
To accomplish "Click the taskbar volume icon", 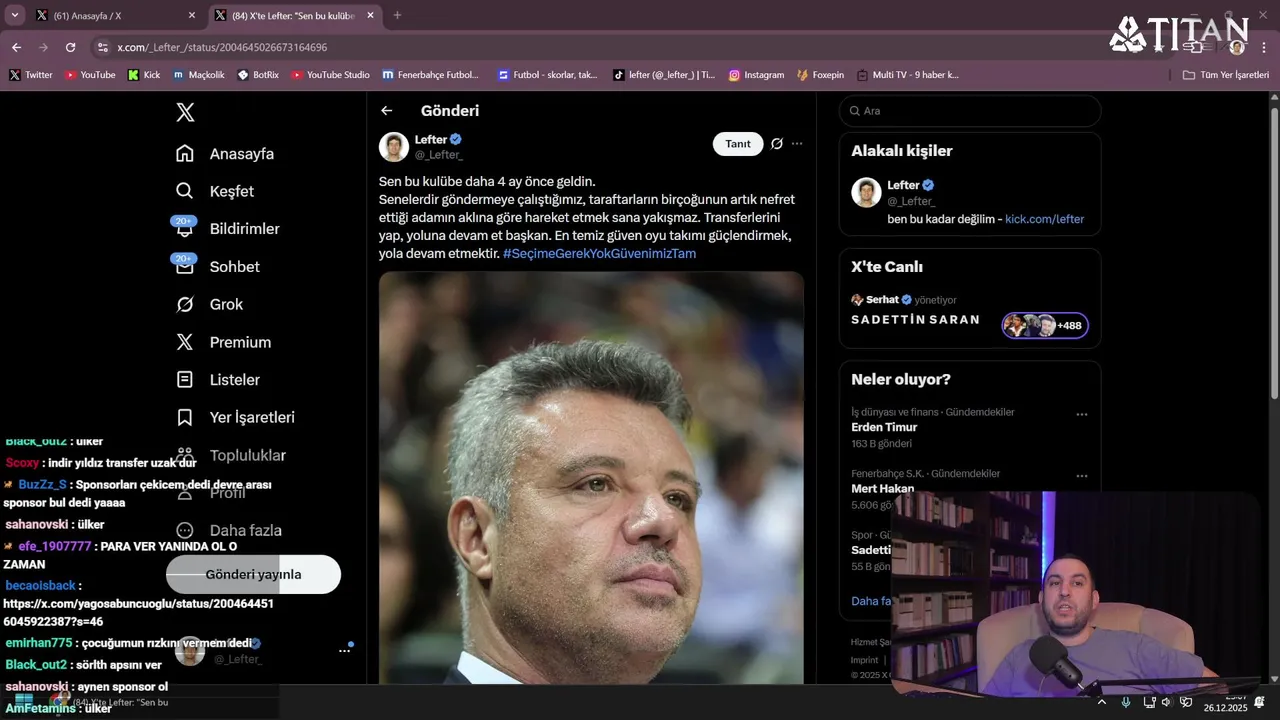I will click(x=1166, y=702).
